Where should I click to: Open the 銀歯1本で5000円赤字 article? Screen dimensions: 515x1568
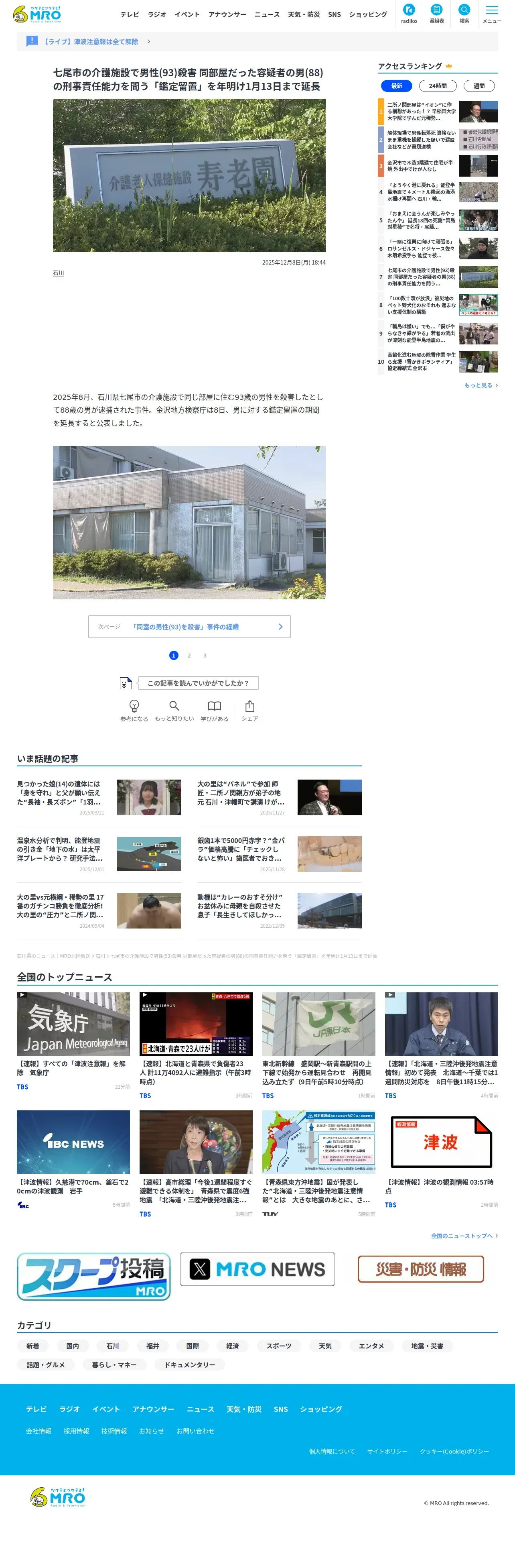tap(279, 854)
